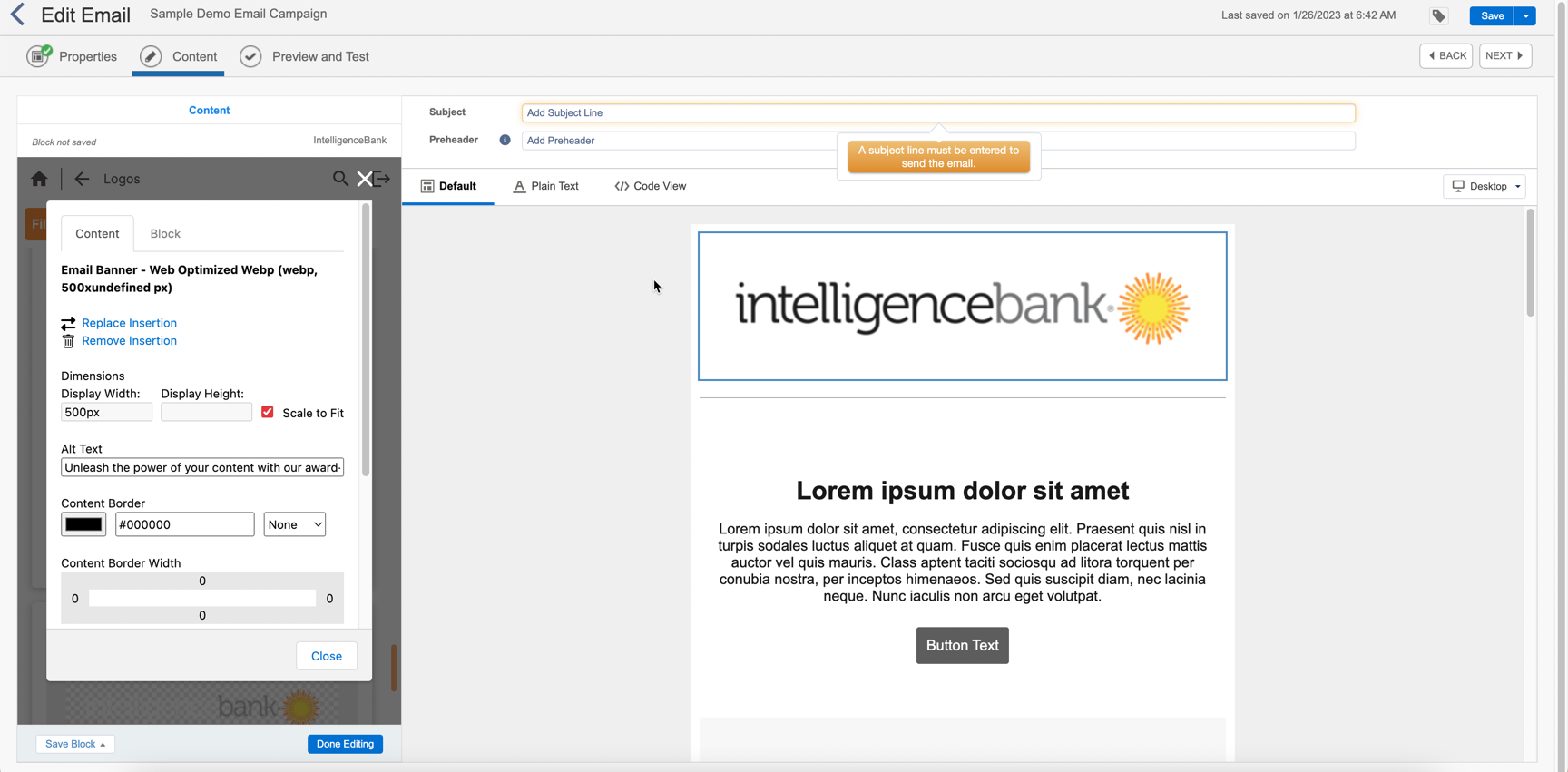This screenshot has height=772, width=1568.
Task: Select the IntelligenceBank logo image in email
Action: 963,306
